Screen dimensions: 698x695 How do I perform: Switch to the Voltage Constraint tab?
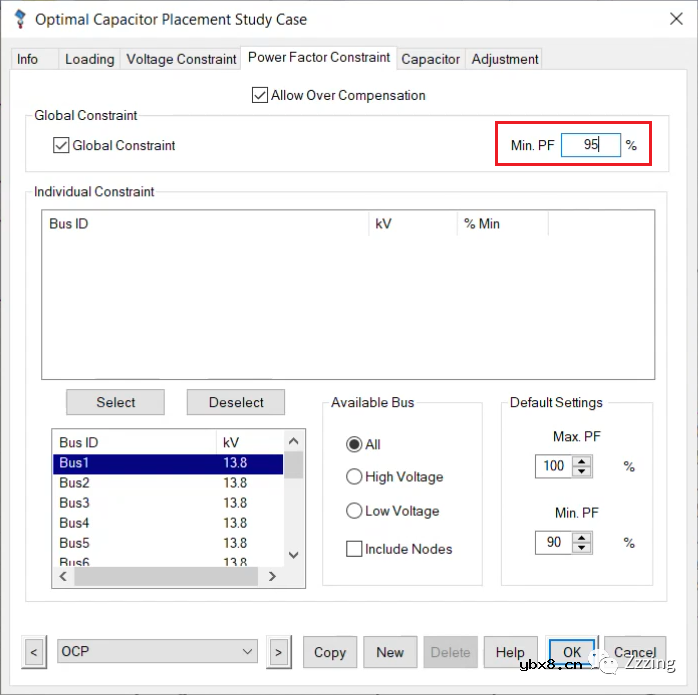tap(181, 59)
